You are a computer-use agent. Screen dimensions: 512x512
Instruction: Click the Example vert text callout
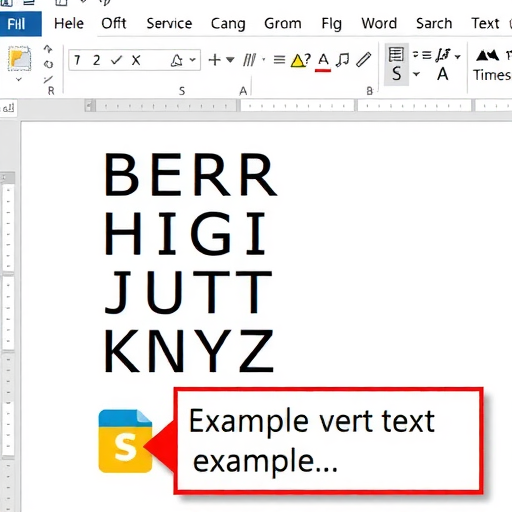(328, 441)
